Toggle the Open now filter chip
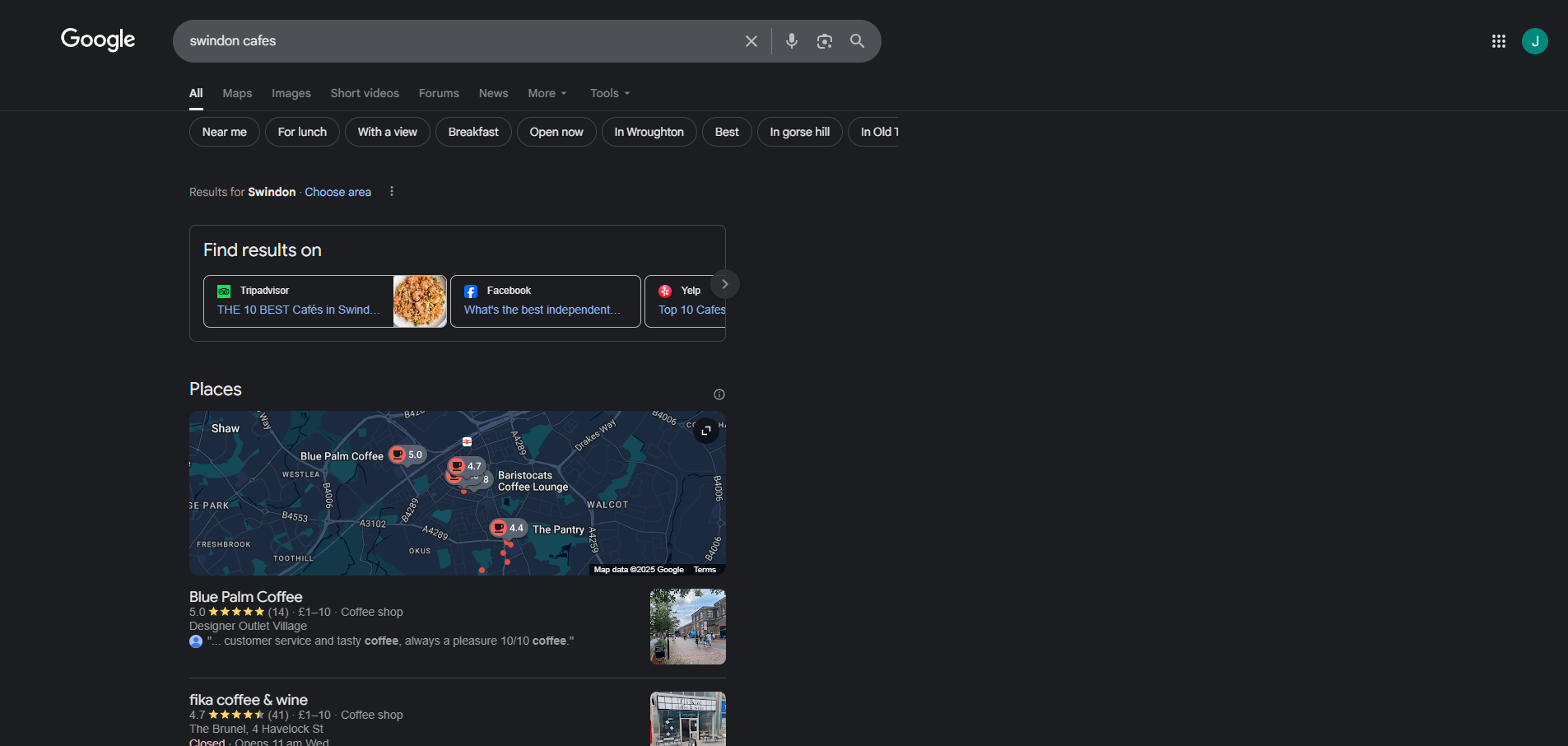Image resolution: width=1568 pixels, height=746 pixels. click(556, 132)
